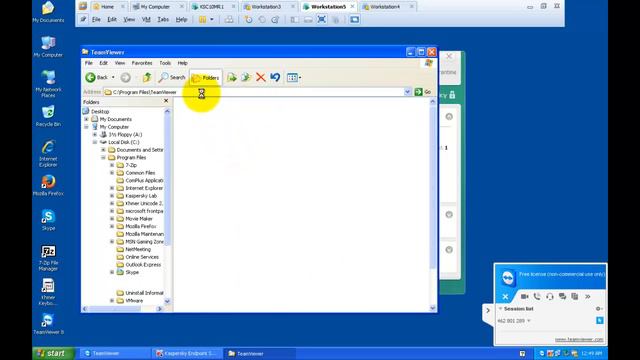The height and width of the screenshot is (360, 640).
Task: Open the 7-Zip File Manager desktop icon
Action: (x=48, y=258)
